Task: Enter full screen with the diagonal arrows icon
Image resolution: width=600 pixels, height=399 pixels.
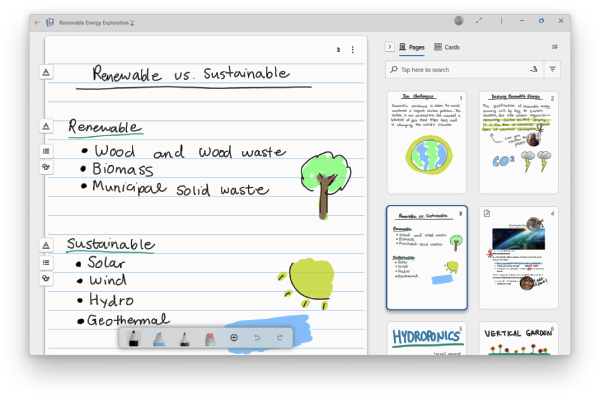Action: coord(479,21)
